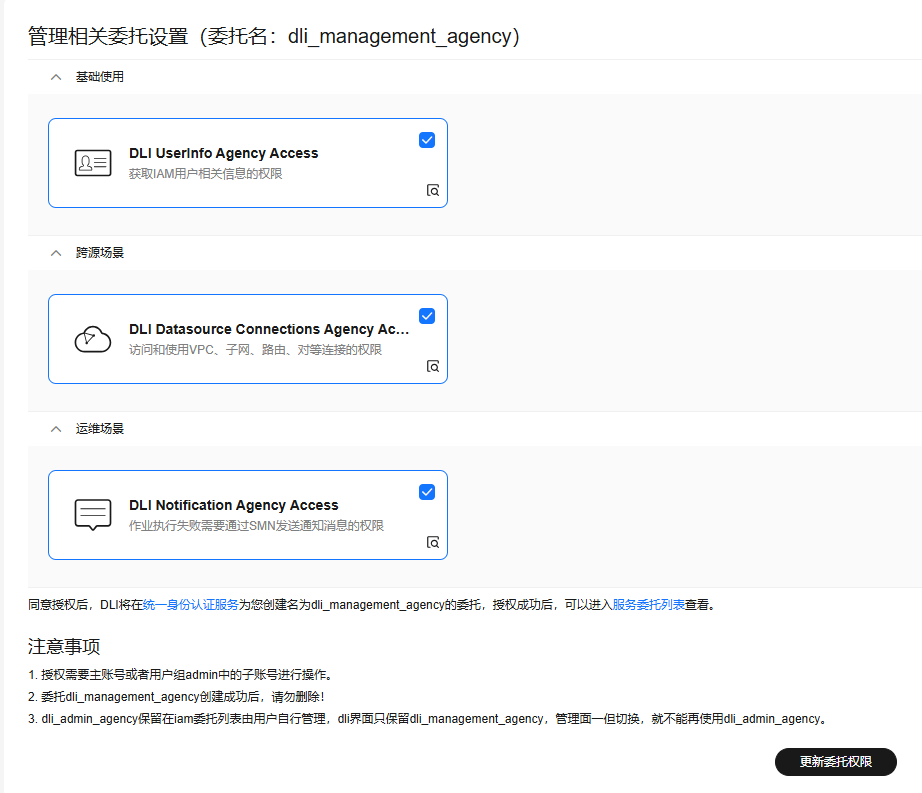The image size is (922, 793).
Task: View details icon on DLI UserInfo card
Action: (433, 190)
